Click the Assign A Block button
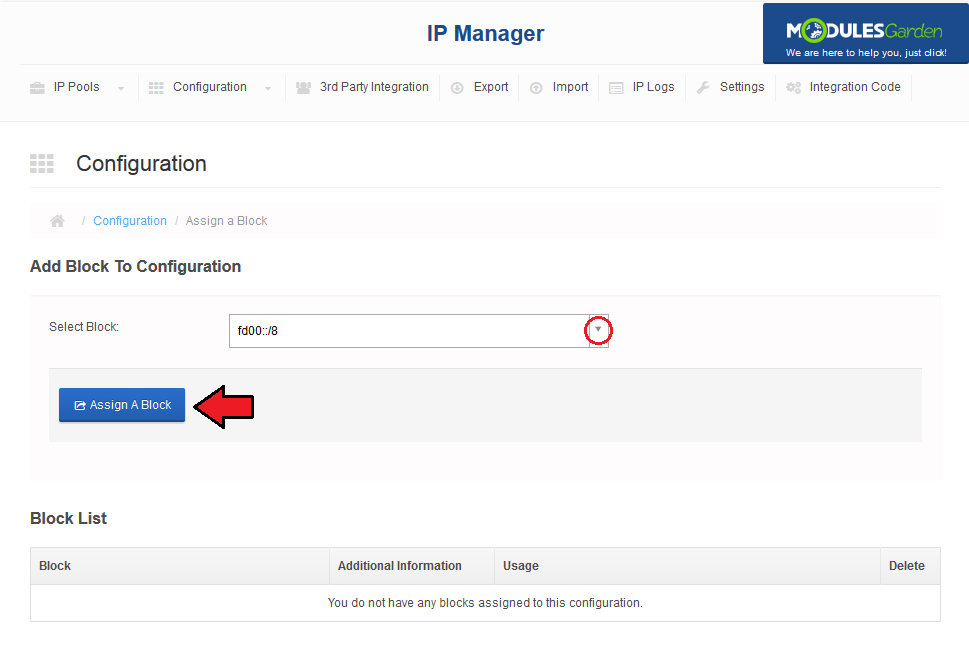Image resolution: width=969 pixels, height=669 pixels. tap(122, 405)
